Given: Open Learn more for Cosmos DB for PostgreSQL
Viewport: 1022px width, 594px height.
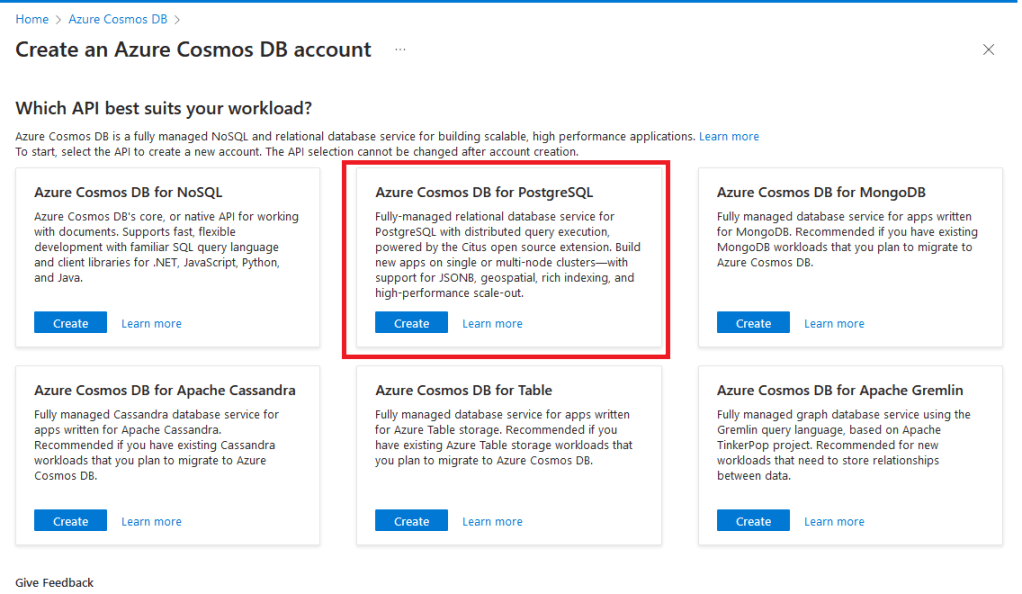Looking at the screenshot, I should (x=492, y=323).
